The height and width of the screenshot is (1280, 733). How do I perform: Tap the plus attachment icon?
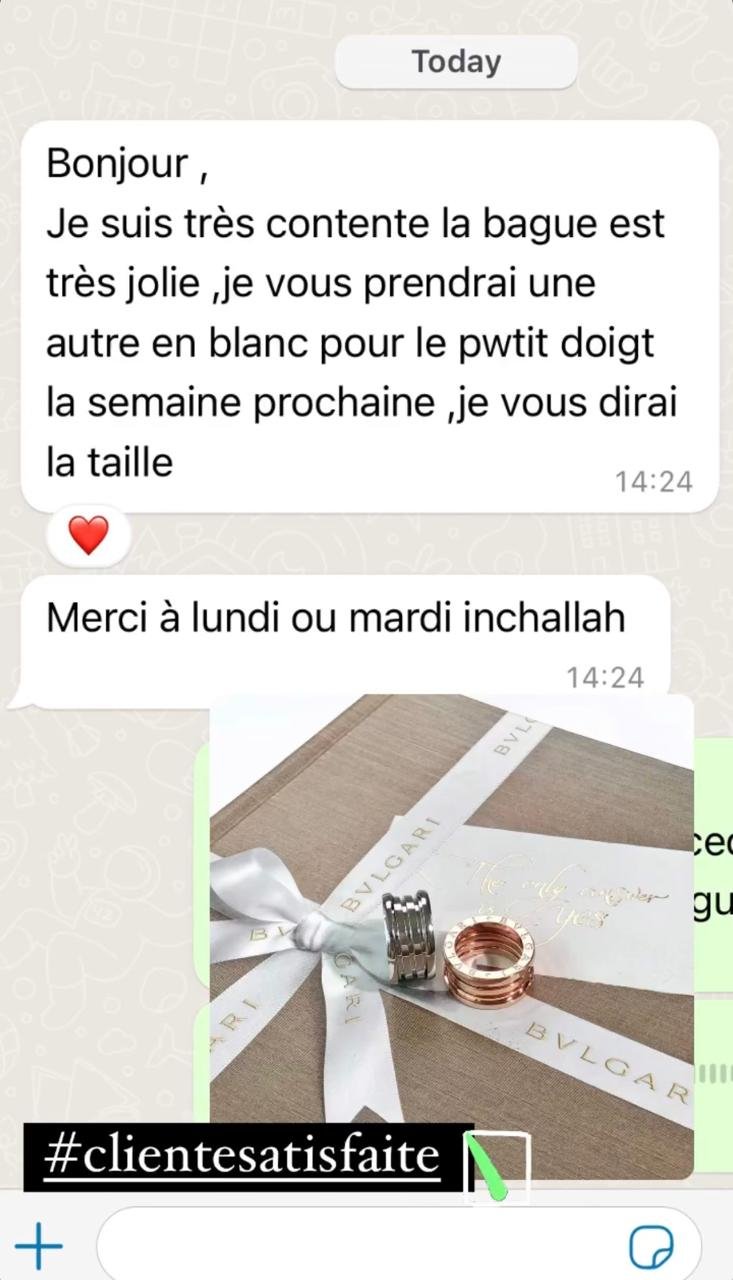[x=39, y=1246]
